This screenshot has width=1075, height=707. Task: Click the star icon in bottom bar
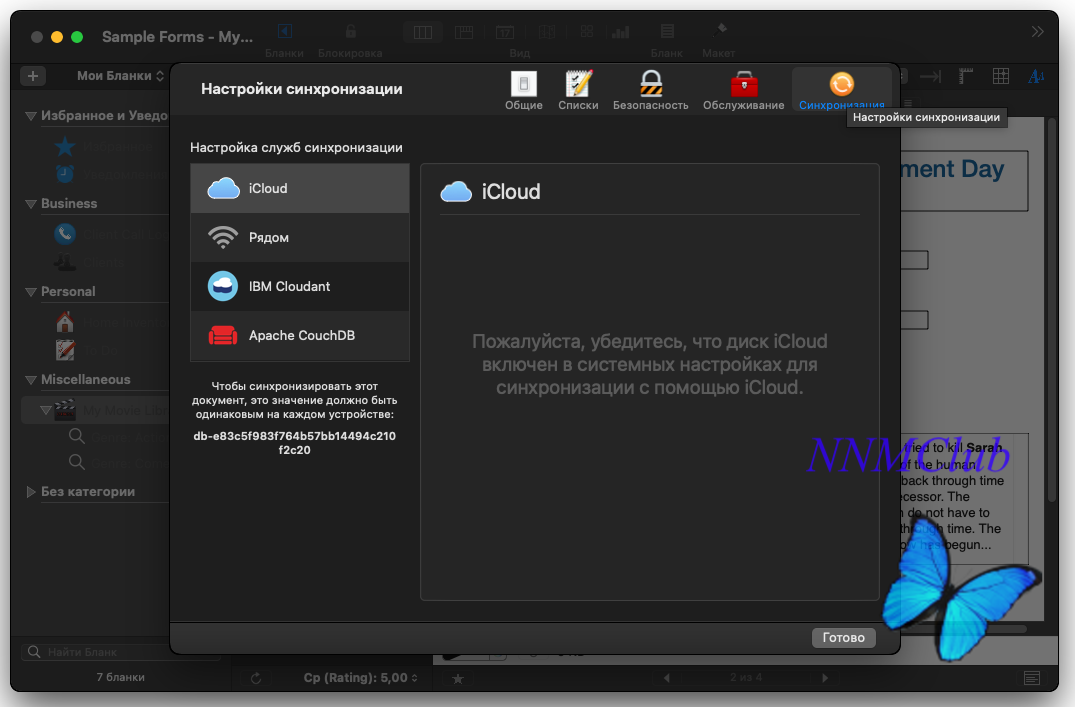pyautogui.click(x=458, y=679)
